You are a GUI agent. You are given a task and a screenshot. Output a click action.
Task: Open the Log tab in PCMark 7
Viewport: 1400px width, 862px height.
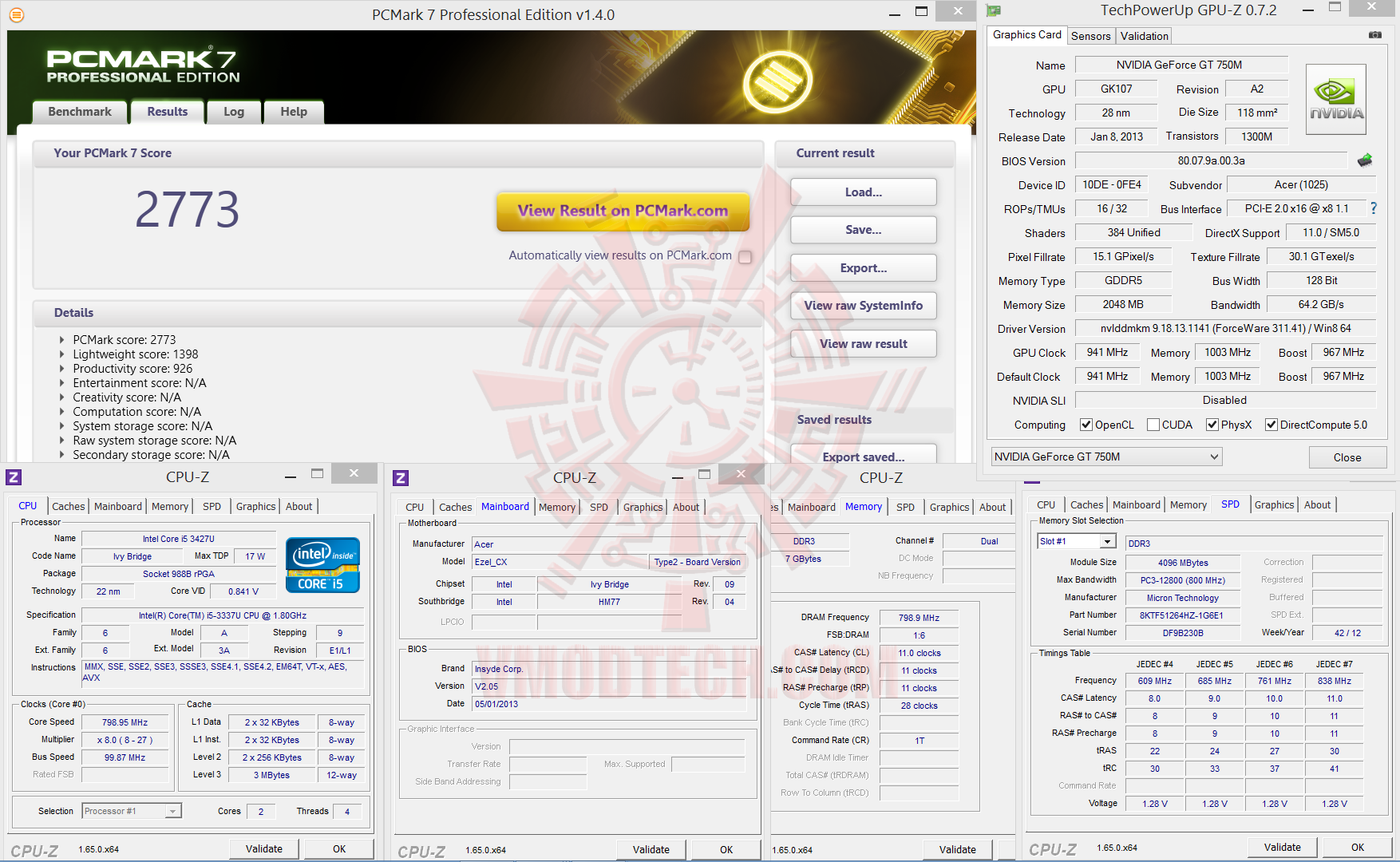tap(234, 112)
